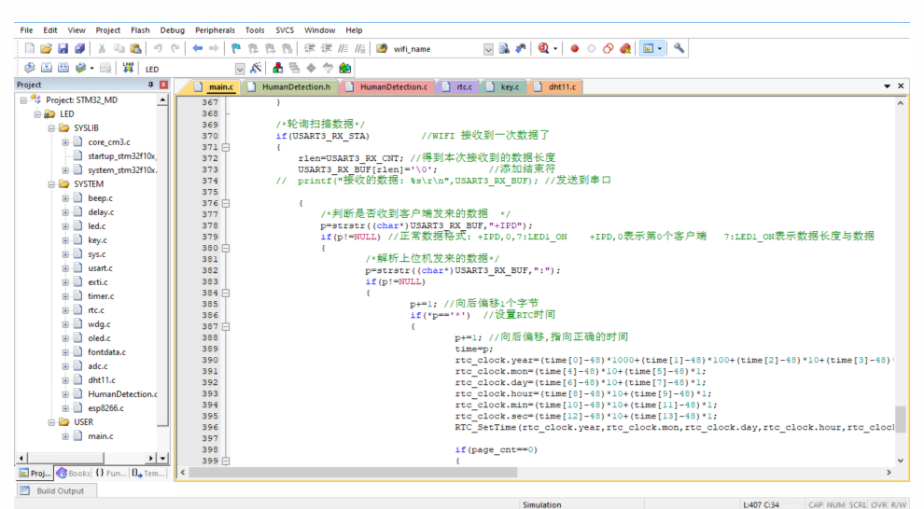Open the wifi_name find dropdown
This screenshot has width=924, height=509.
(489, 49)
